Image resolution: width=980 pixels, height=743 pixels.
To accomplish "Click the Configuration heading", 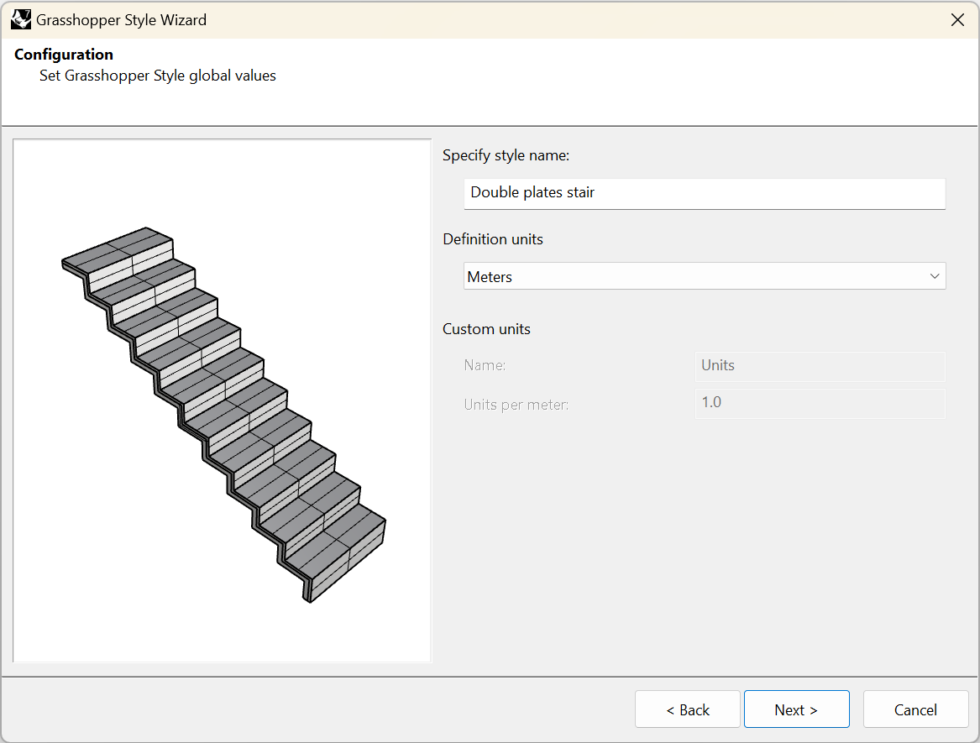I will pos(63,54).
